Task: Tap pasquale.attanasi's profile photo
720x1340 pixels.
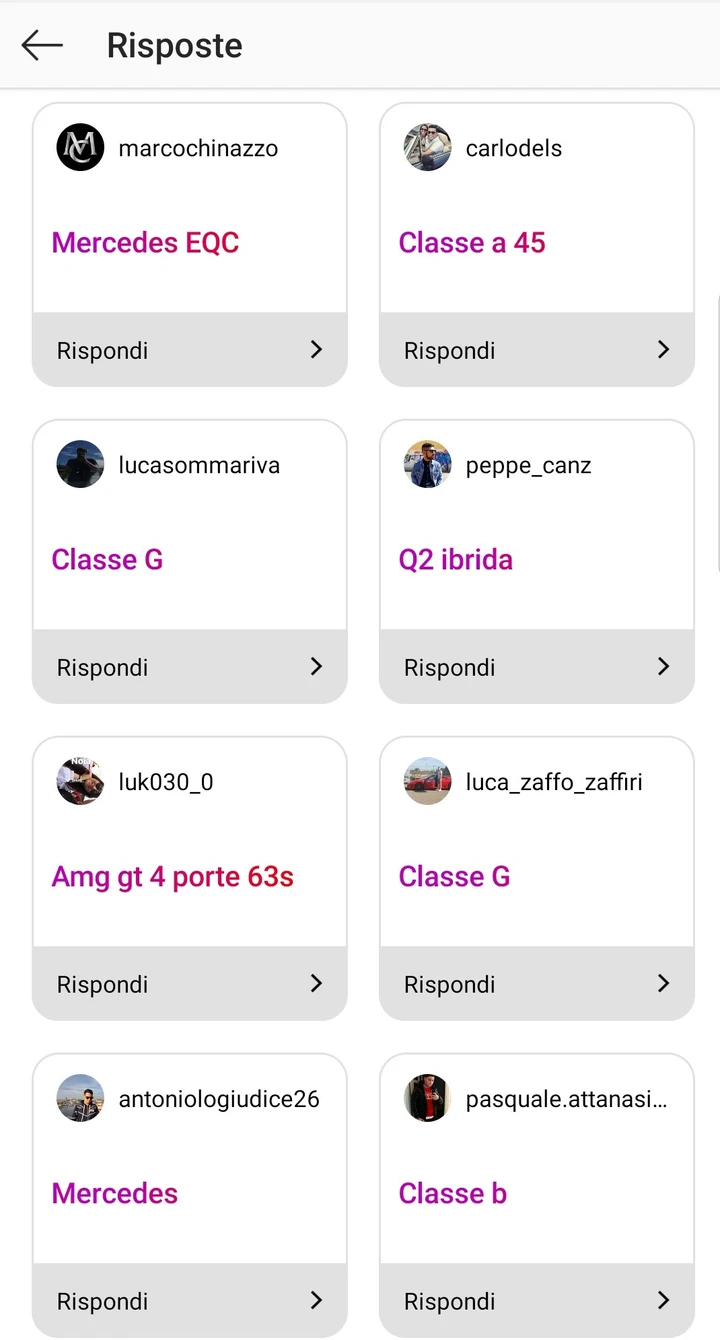Action: pos(428,1099)
